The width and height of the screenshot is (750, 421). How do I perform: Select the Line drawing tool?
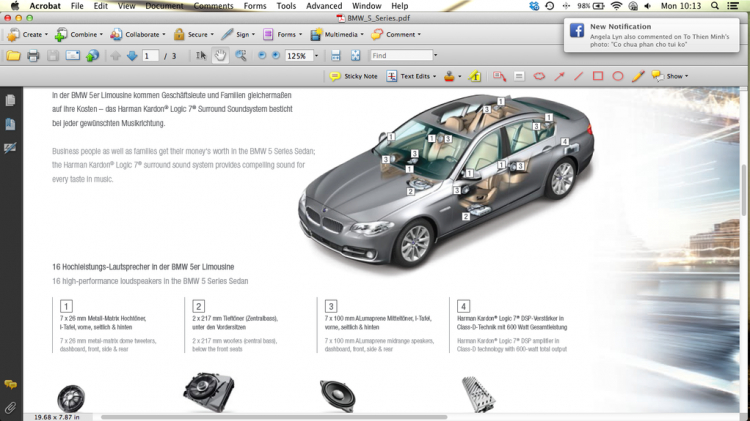click(x=578, y=76)
